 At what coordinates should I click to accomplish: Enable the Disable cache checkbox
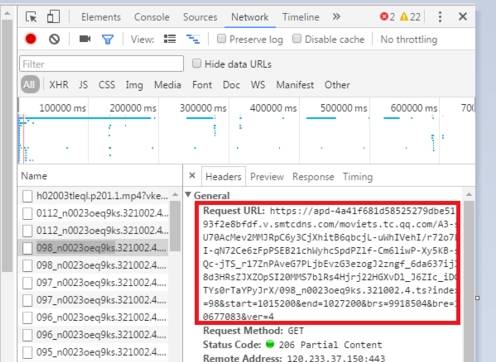tap(297, 39)
